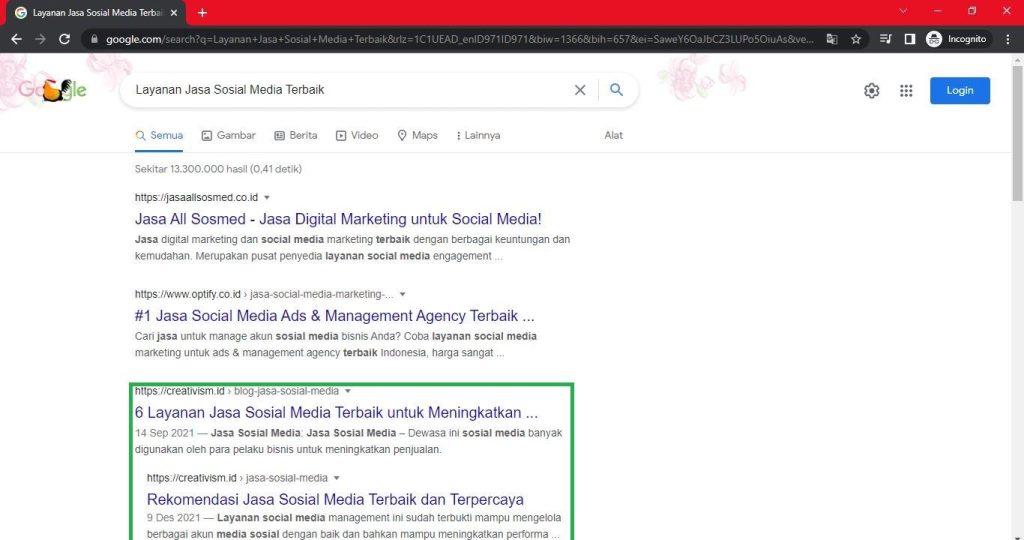Reload the page with refresh icon
This screenshot has height=540, width=1024.
click(64, 39)
